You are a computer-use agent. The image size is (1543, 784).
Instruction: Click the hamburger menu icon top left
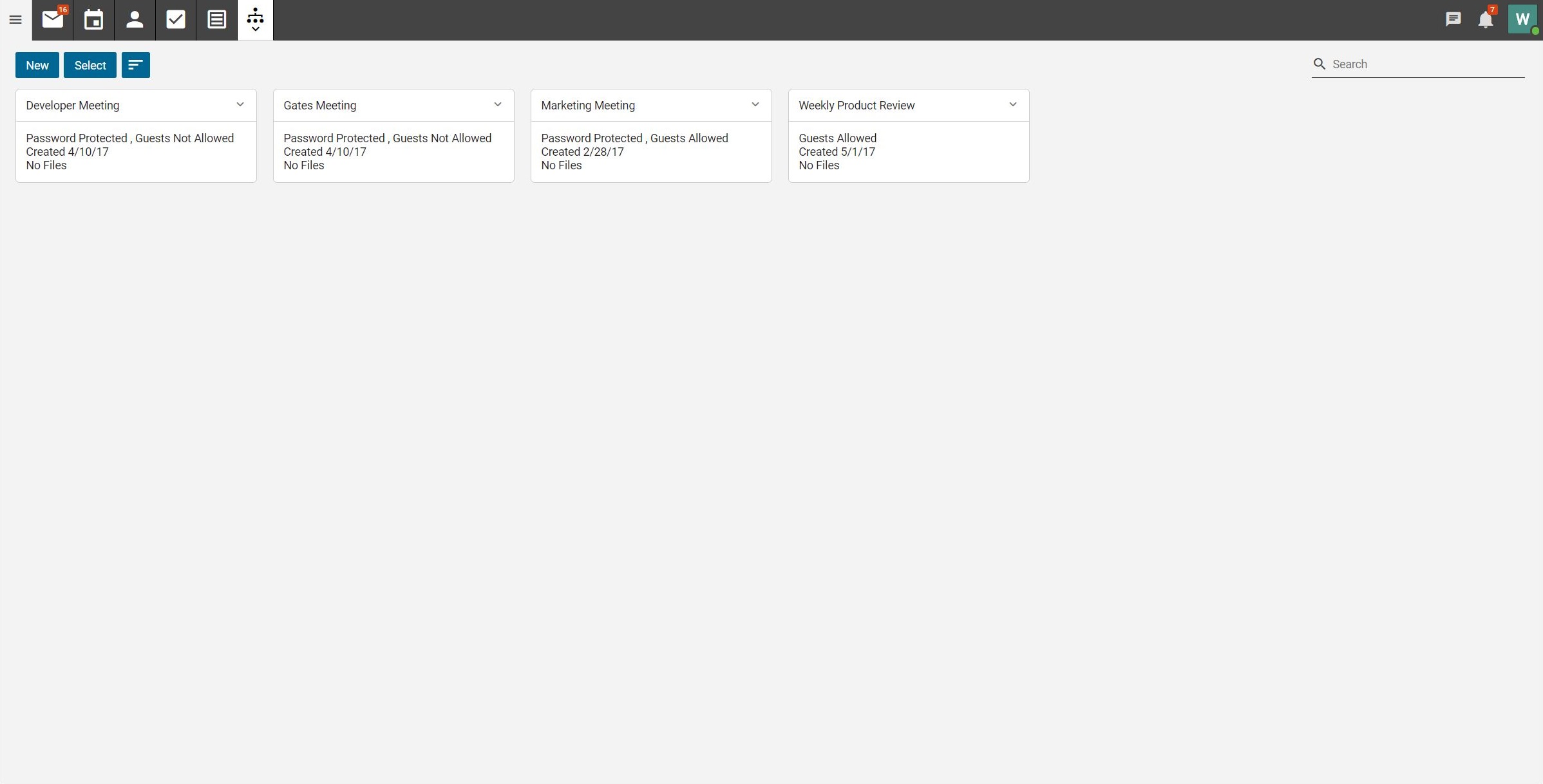[x=15, y=19]
